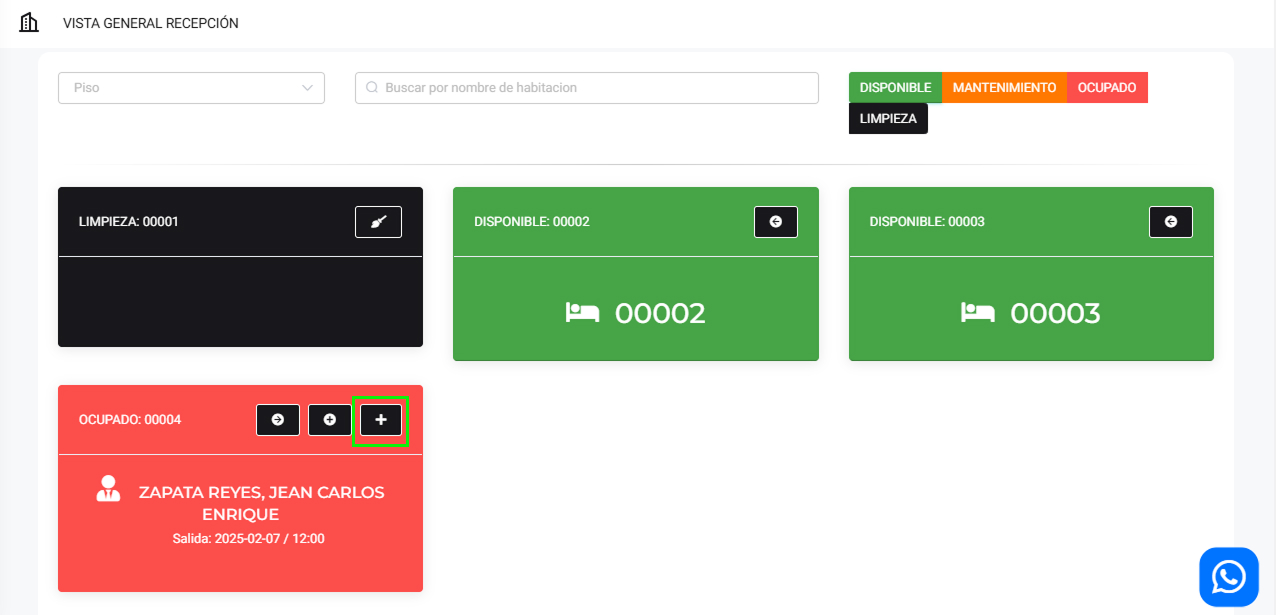1276x615 pixels.
Task: Click right-arrow circle button on room 00004
Action: 278,420
